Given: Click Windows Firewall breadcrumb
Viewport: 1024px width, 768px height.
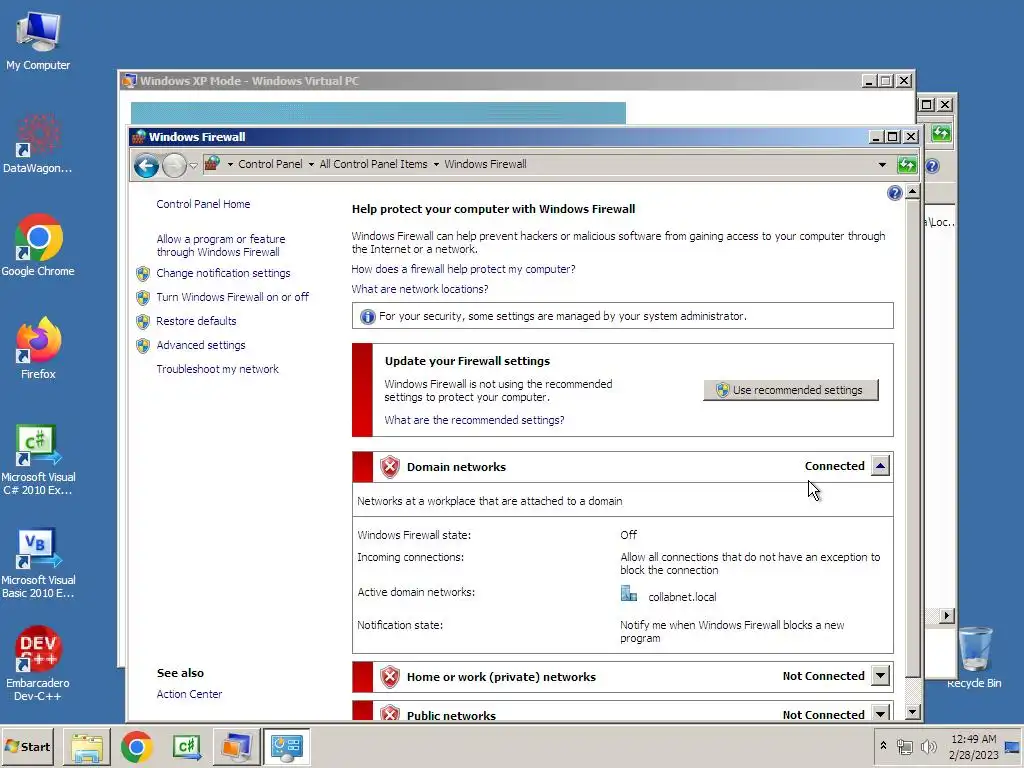Looking at the screenshot, I should [485, 164].
